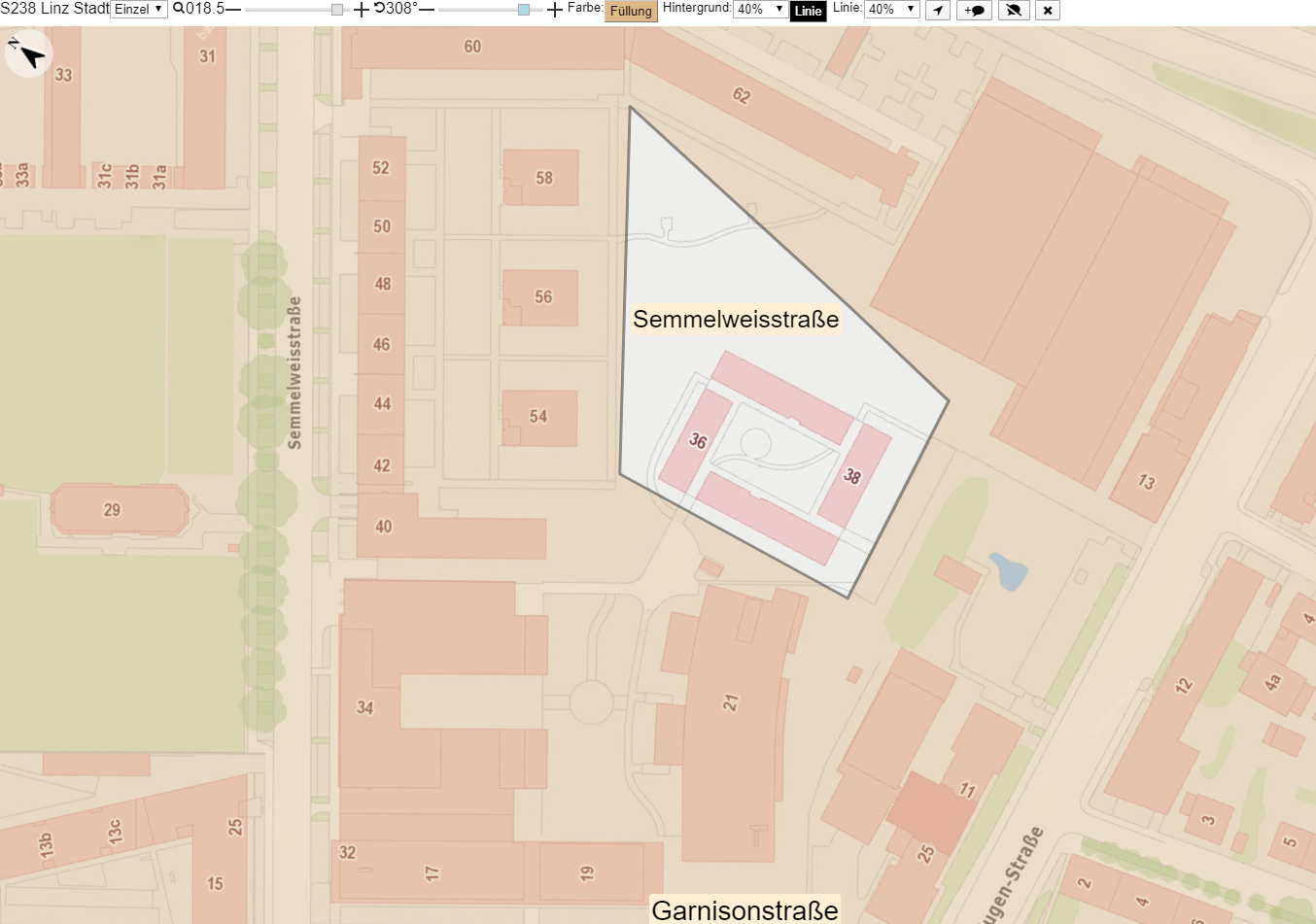This screenshot has height=924, width=1316.
Task: Click the magnifier zoom icon
Action: tap(179, 9)
